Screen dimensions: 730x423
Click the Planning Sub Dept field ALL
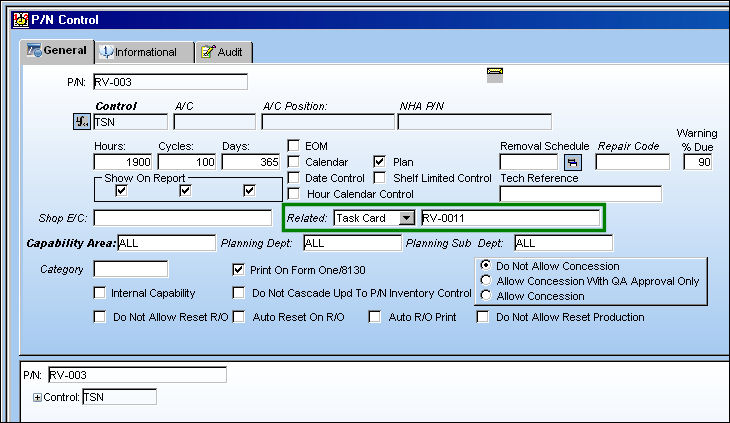pyautogui.click(x=564, y=243)
